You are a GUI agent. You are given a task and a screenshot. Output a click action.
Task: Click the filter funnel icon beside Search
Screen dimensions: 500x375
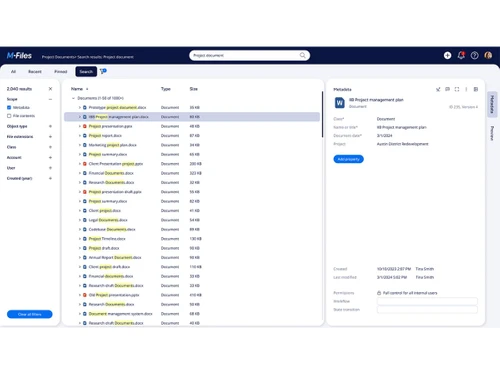103,71
